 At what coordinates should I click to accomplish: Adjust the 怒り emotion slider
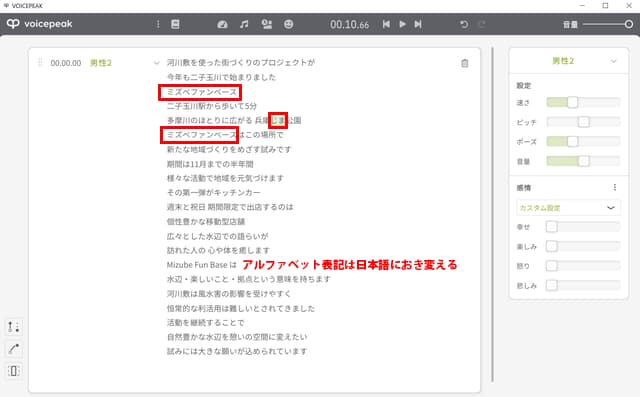[x=583, y=266]
